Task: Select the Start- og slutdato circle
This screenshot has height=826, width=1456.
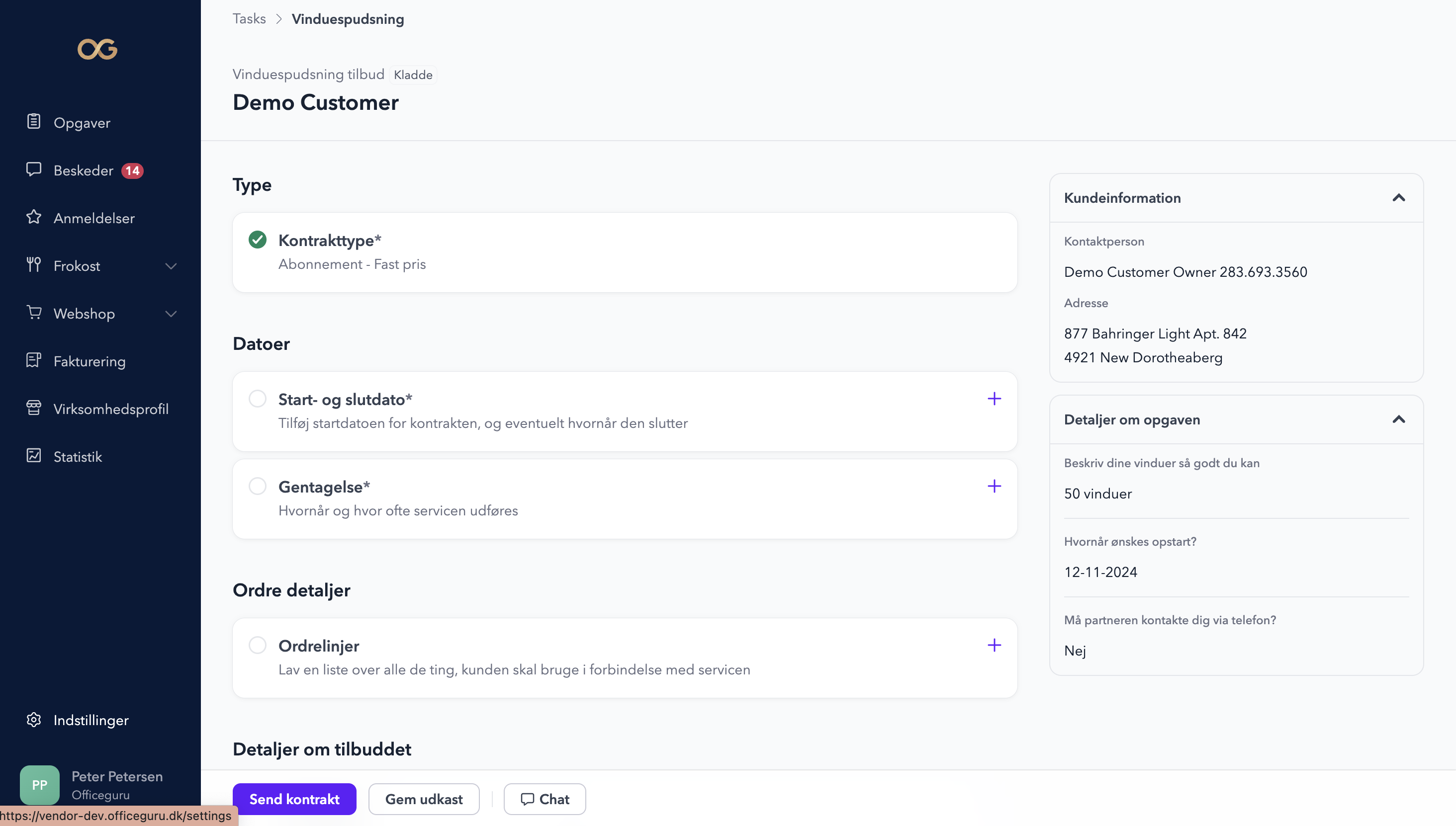Action: point(257,399)
